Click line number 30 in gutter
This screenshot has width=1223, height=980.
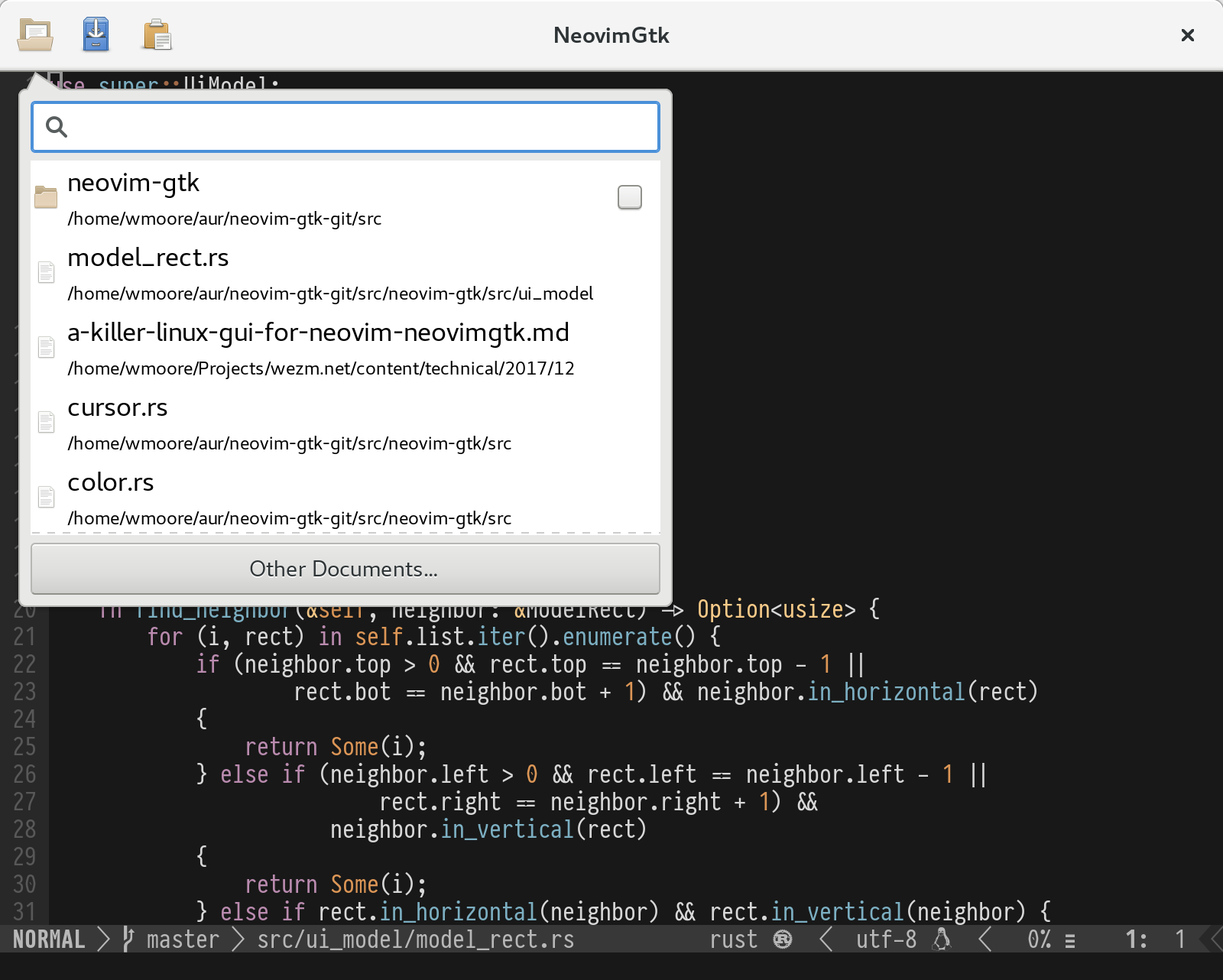[24, 884]
